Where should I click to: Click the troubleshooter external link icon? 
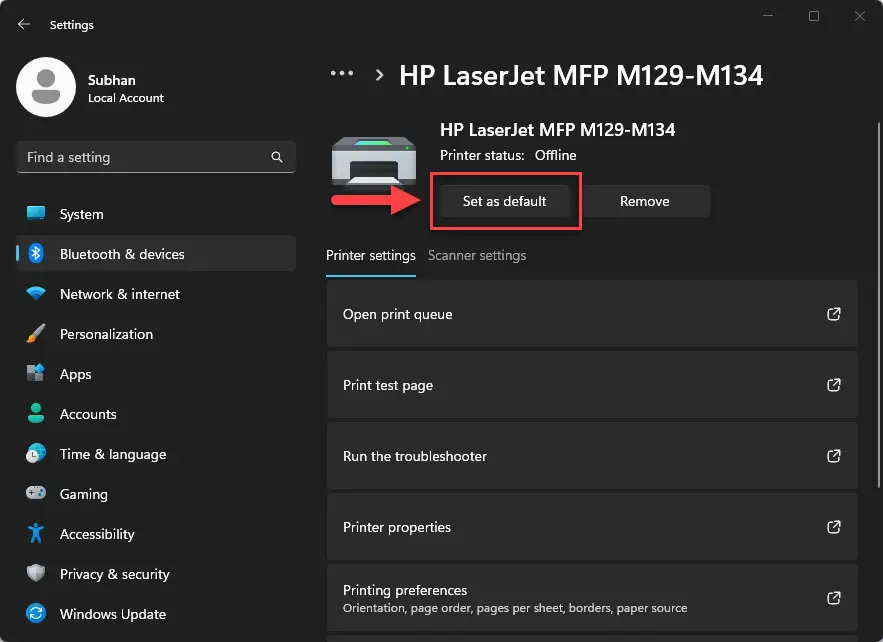coord(833,456)
